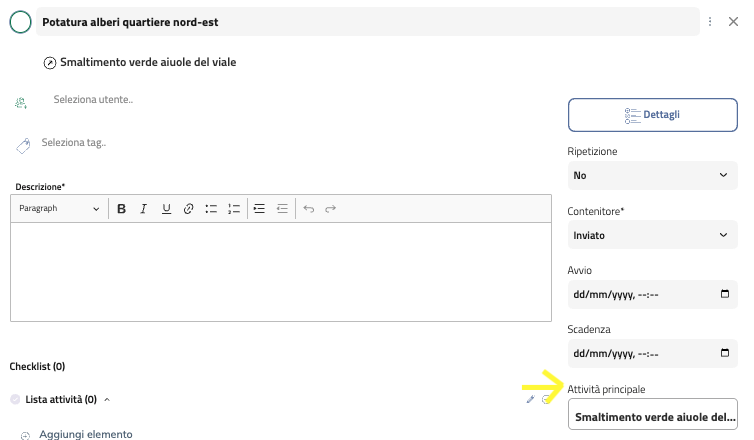Expand the Contenitore dropdown showing Inviato
The width and height of the screenshot is (754, 440).
(652, 235)
